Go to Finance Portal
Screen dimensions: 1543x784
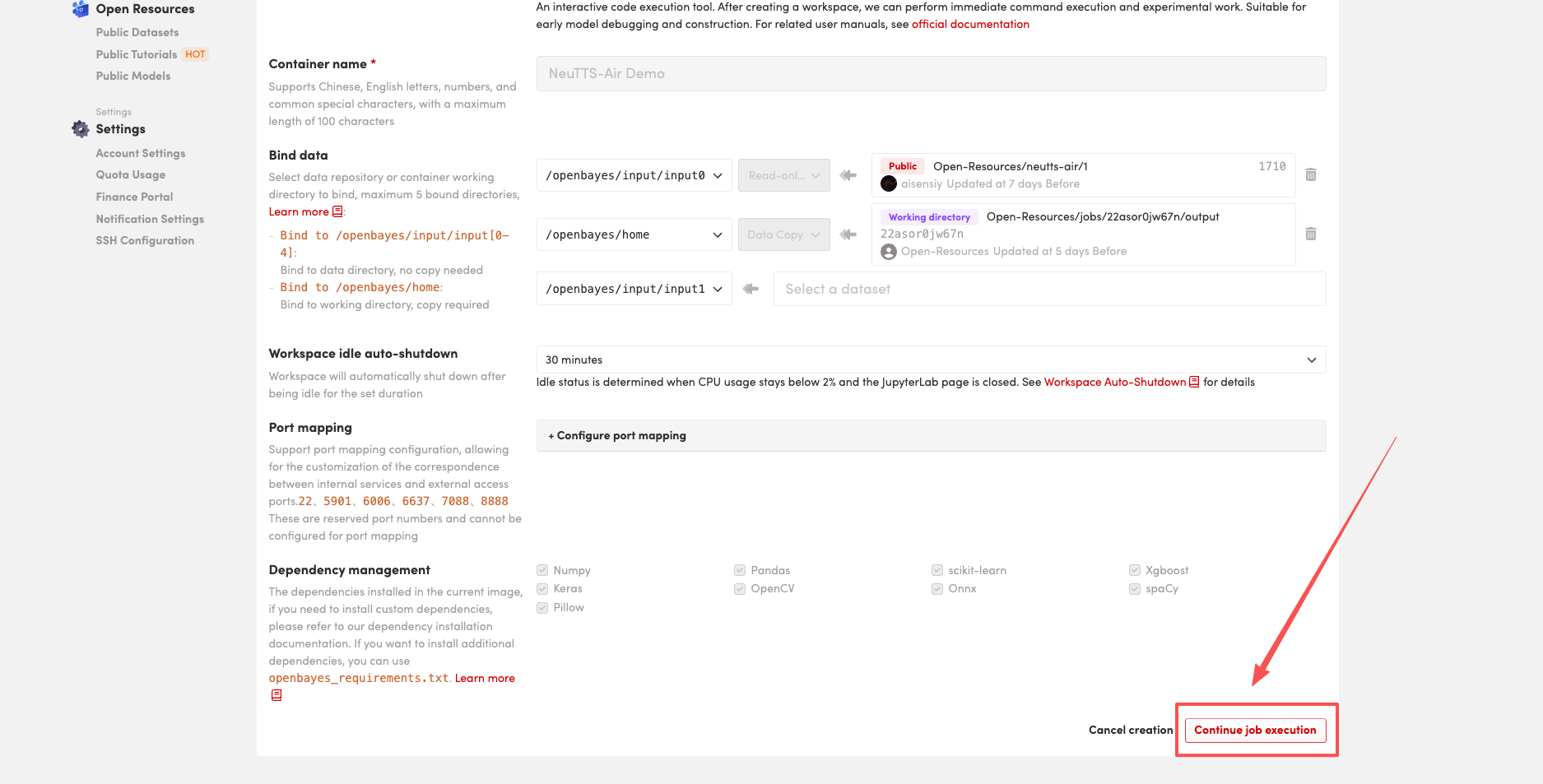134,197
